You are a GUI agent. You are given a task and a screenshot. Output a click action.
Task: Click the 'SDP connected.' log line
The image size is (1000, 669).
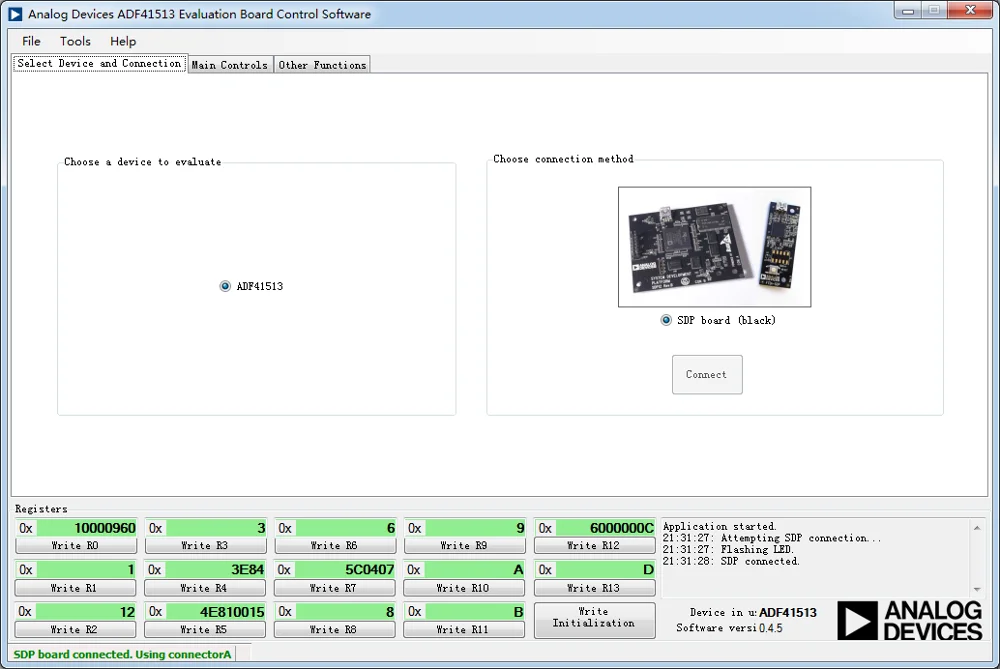(731, 561)
